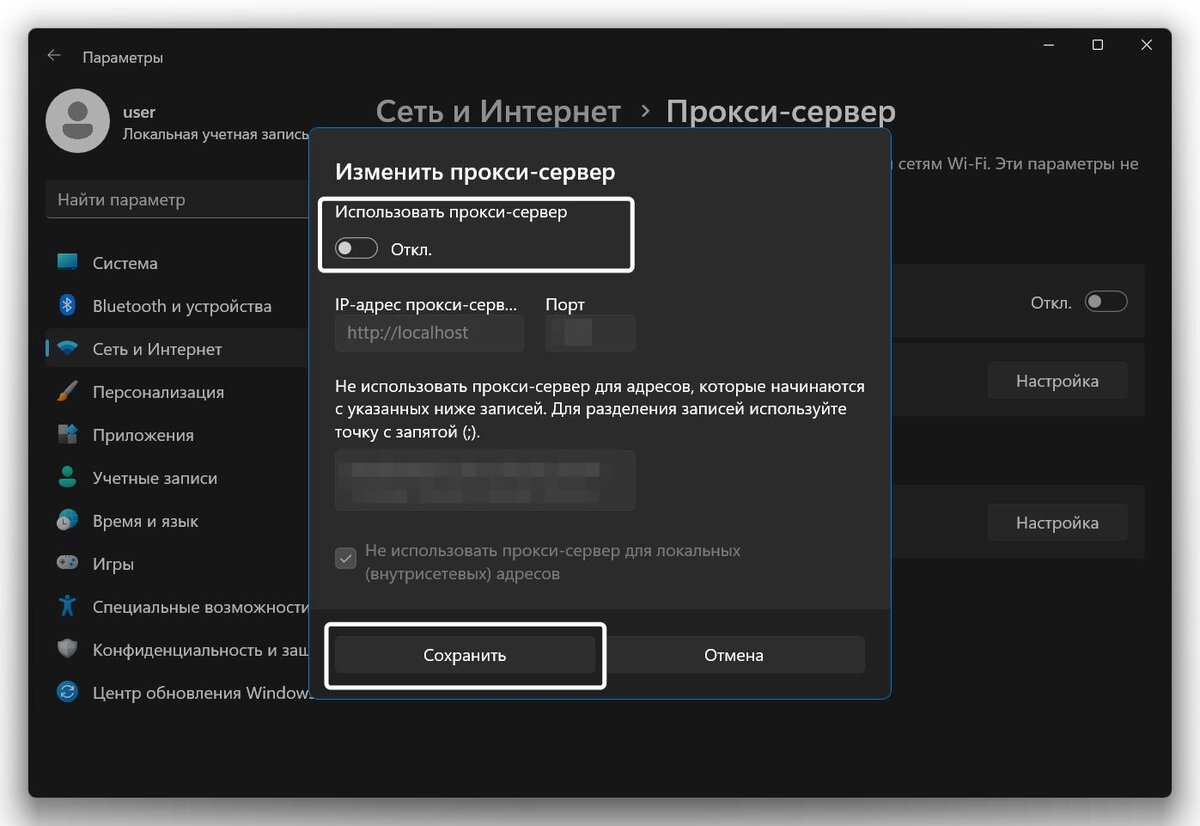1200x826 pixels.
Task: Select the Bluetooth и устройства icon
Action: tap(66, 305)
